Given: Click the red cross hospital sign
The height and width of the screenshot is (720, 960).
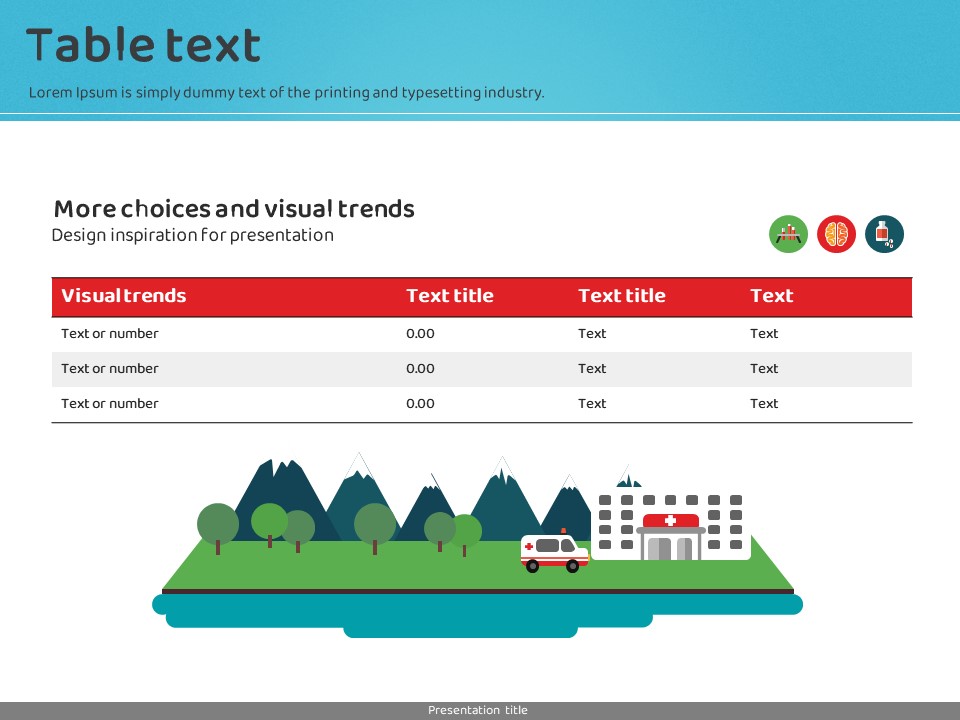Looking at the screenshot, I should (x=670, y=520).
